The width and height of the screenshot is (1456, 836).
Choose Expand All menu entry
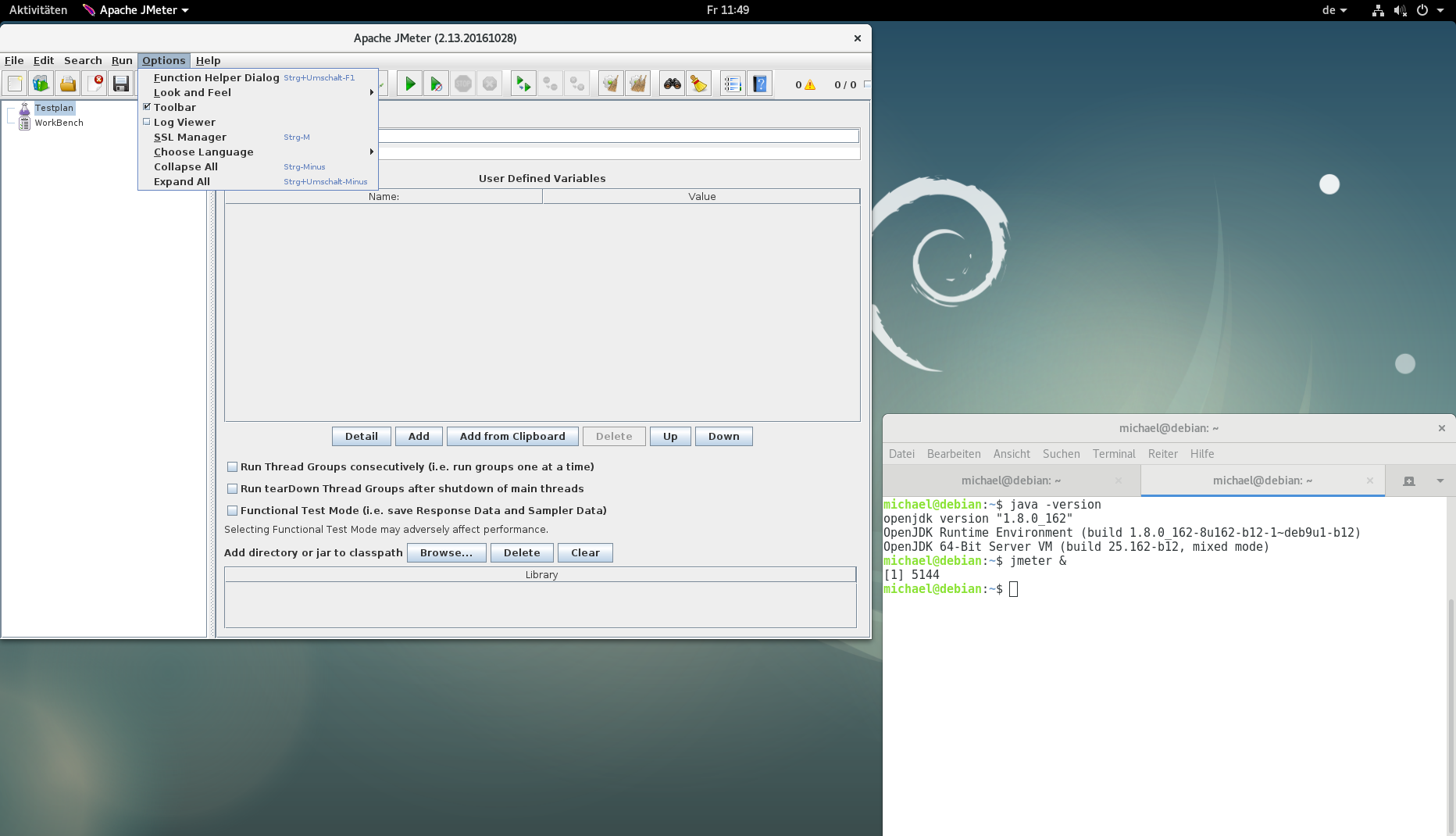tap(258, 181)
